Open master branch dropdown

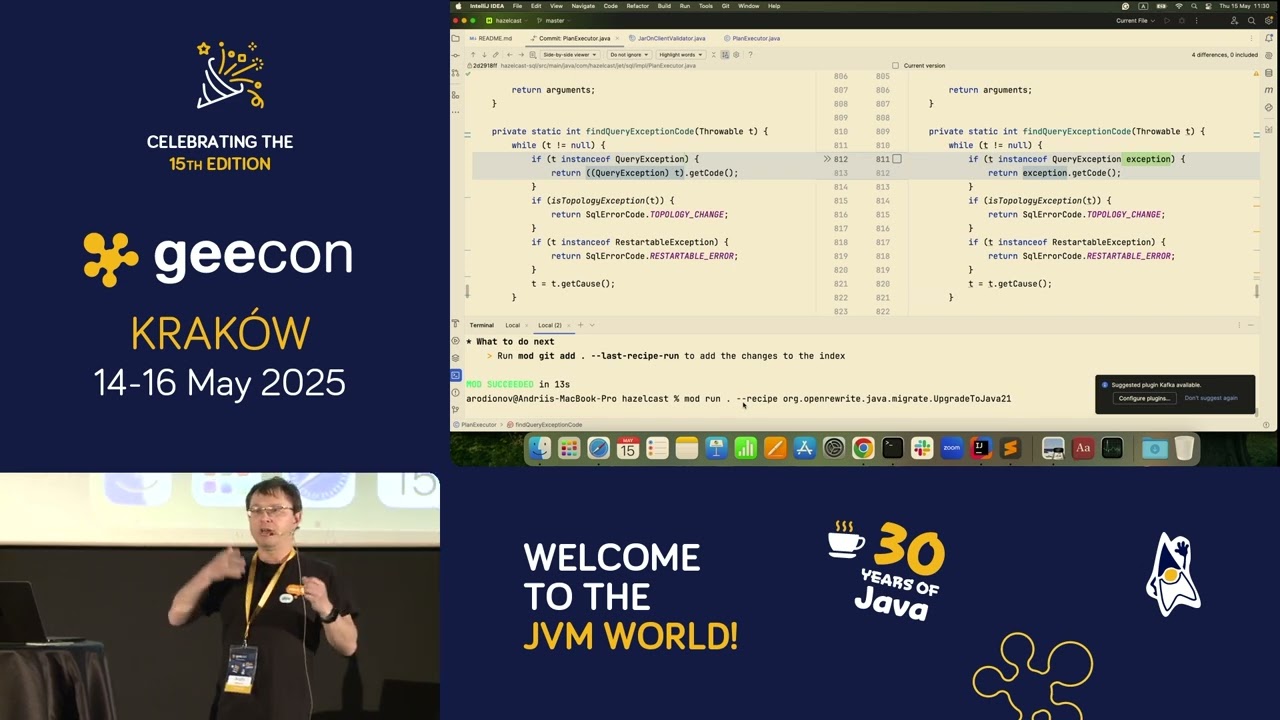553,20
